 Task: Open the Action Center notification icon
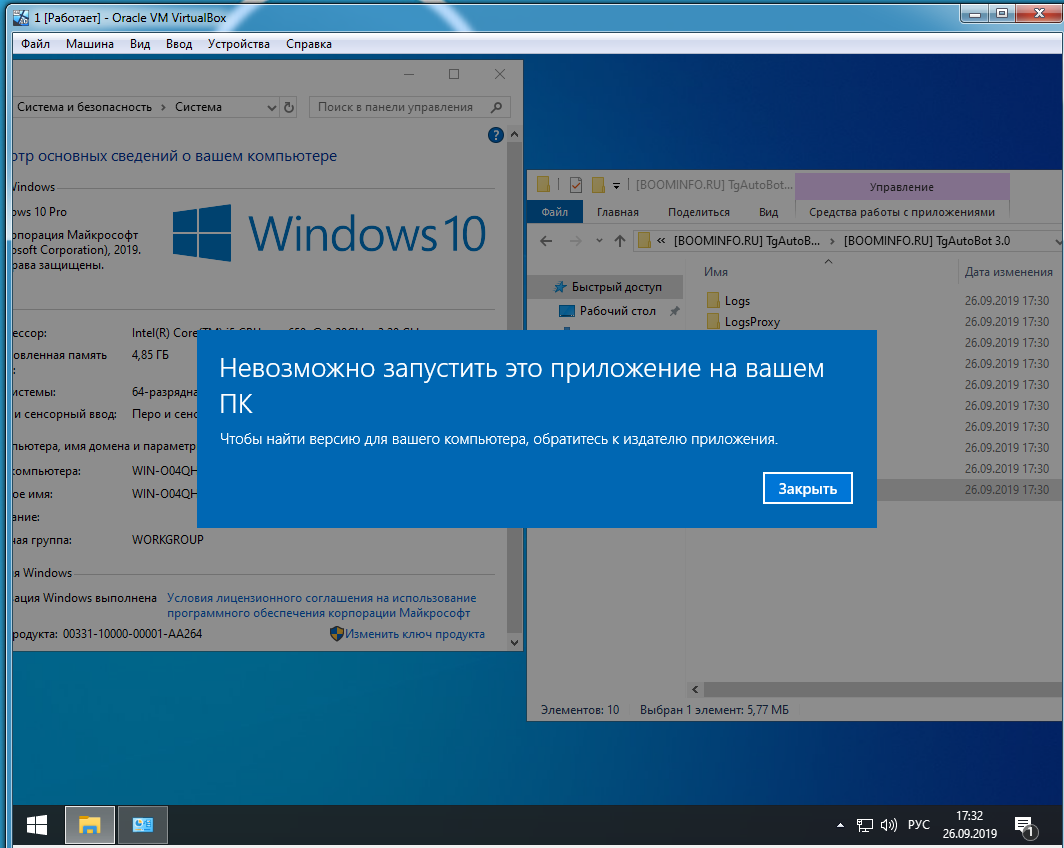tap(1025, 826)
